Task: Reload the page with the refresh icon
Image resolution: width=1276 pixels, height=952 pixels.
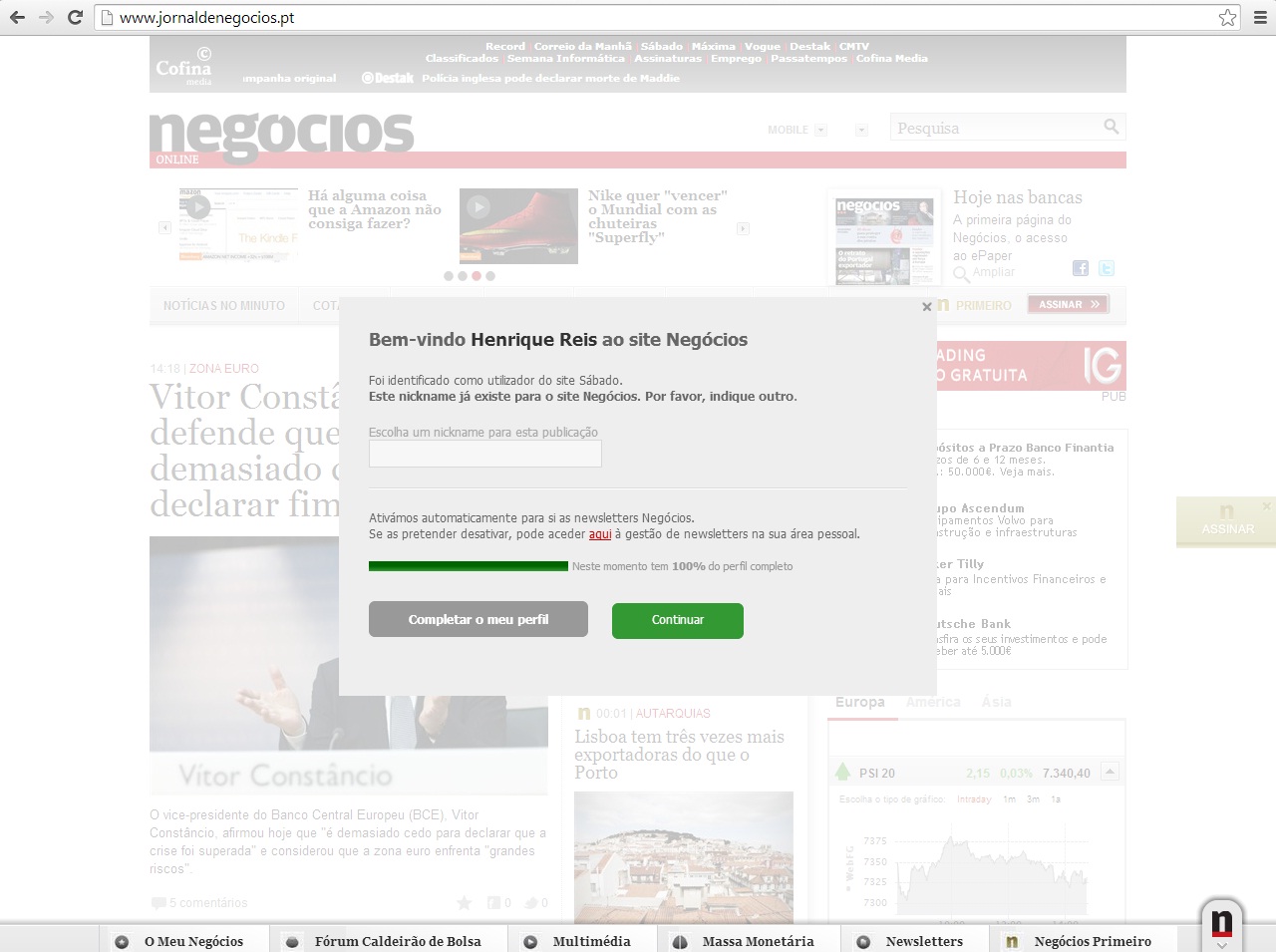Action: coord(75,17)
